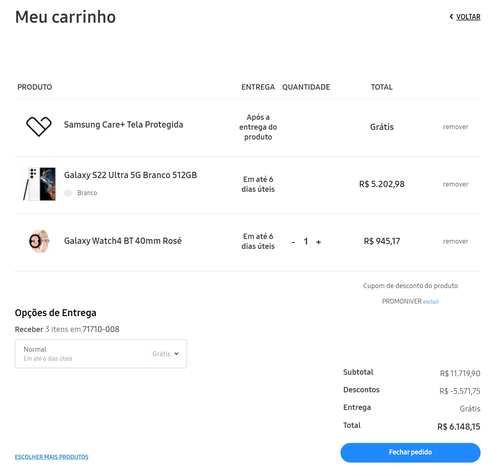Remove Samsung Care+ Tela Protegida item
Screen dimensions: 500x476
pyautogui.click(x=455, y=127)
